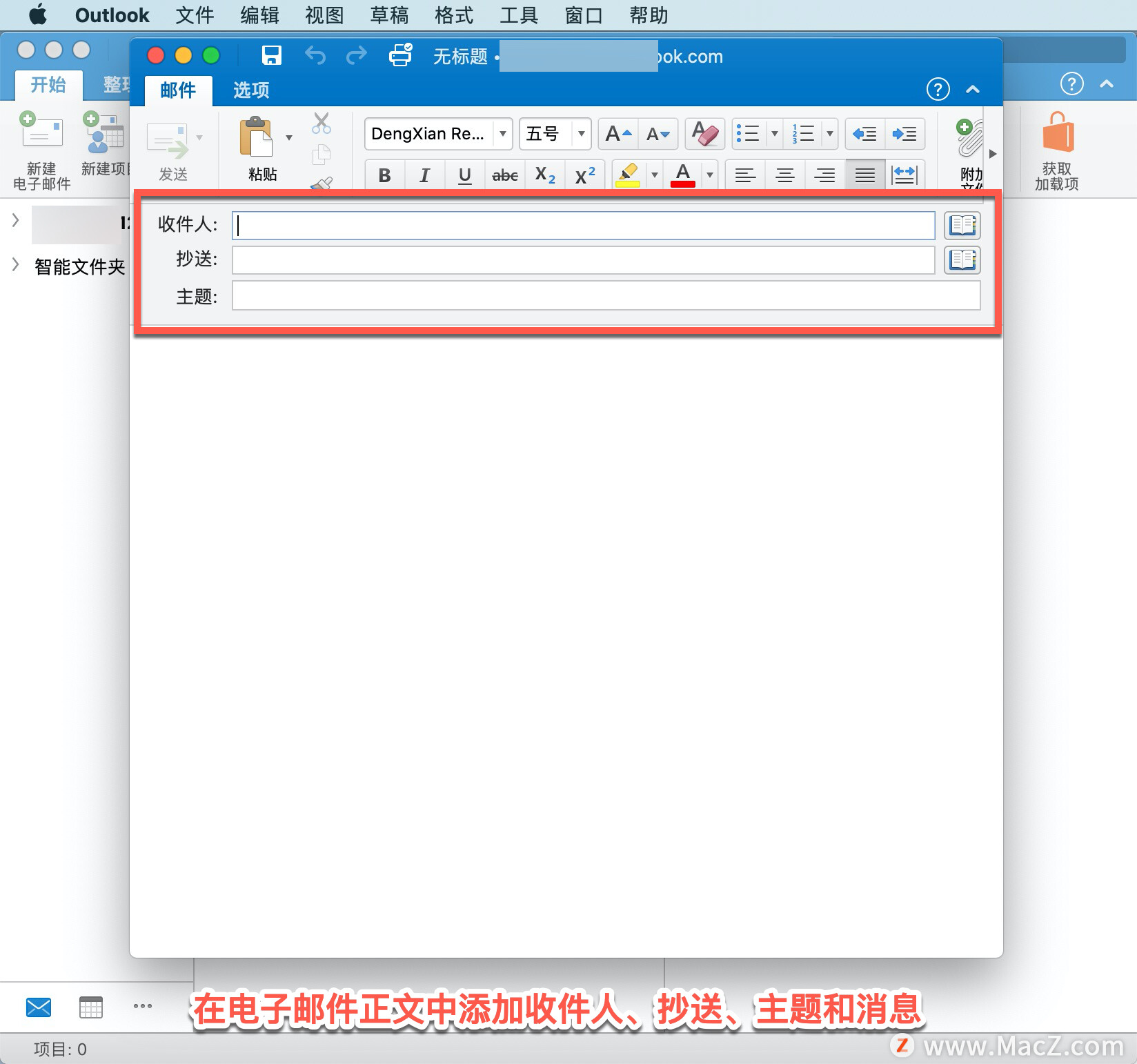Switch to the 邮件 tab
Screen dimensions: 1137x1064
pos(178,90)
